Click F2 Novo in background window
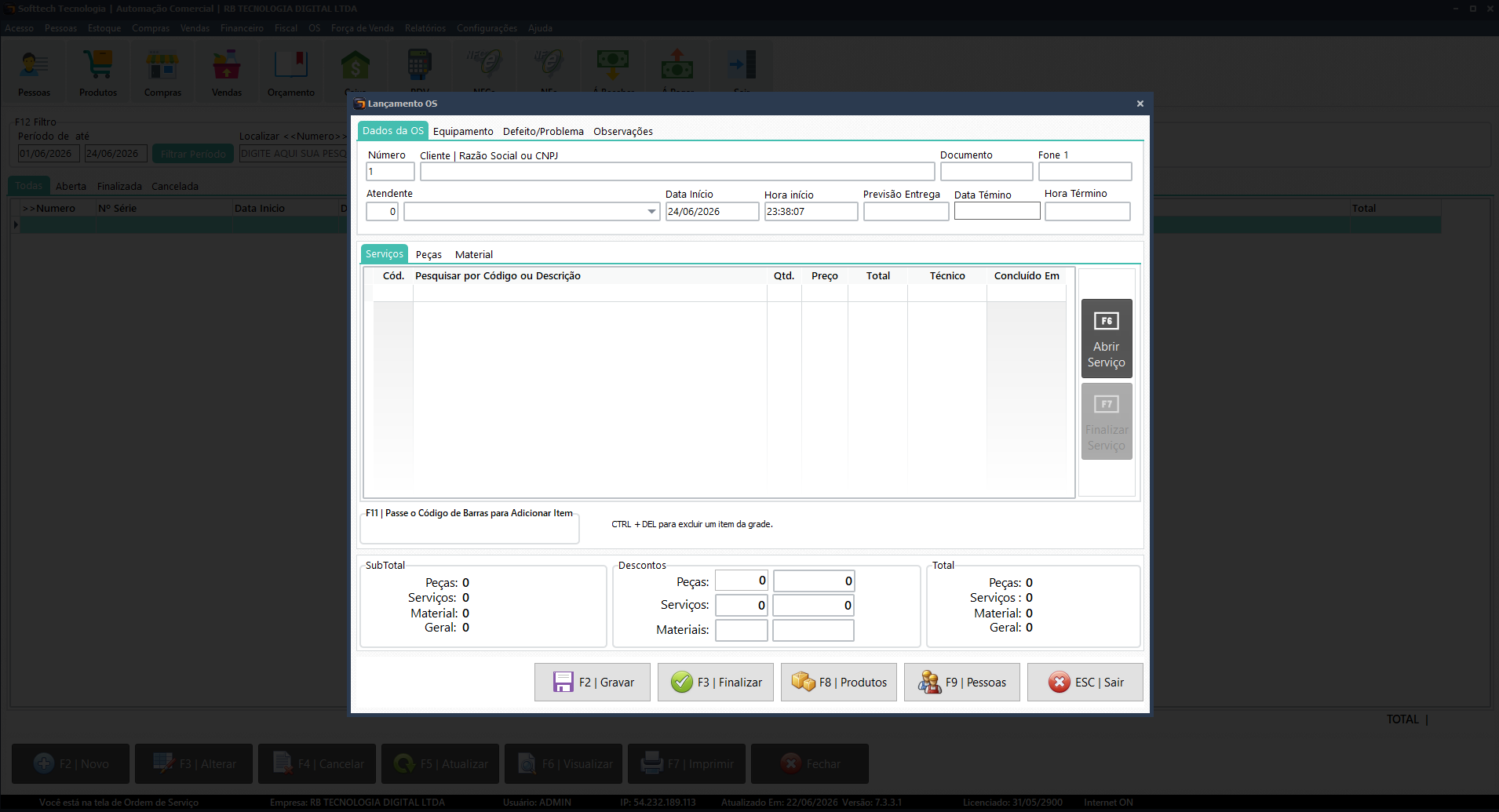 pyautogui.click(x=71, y=763)
